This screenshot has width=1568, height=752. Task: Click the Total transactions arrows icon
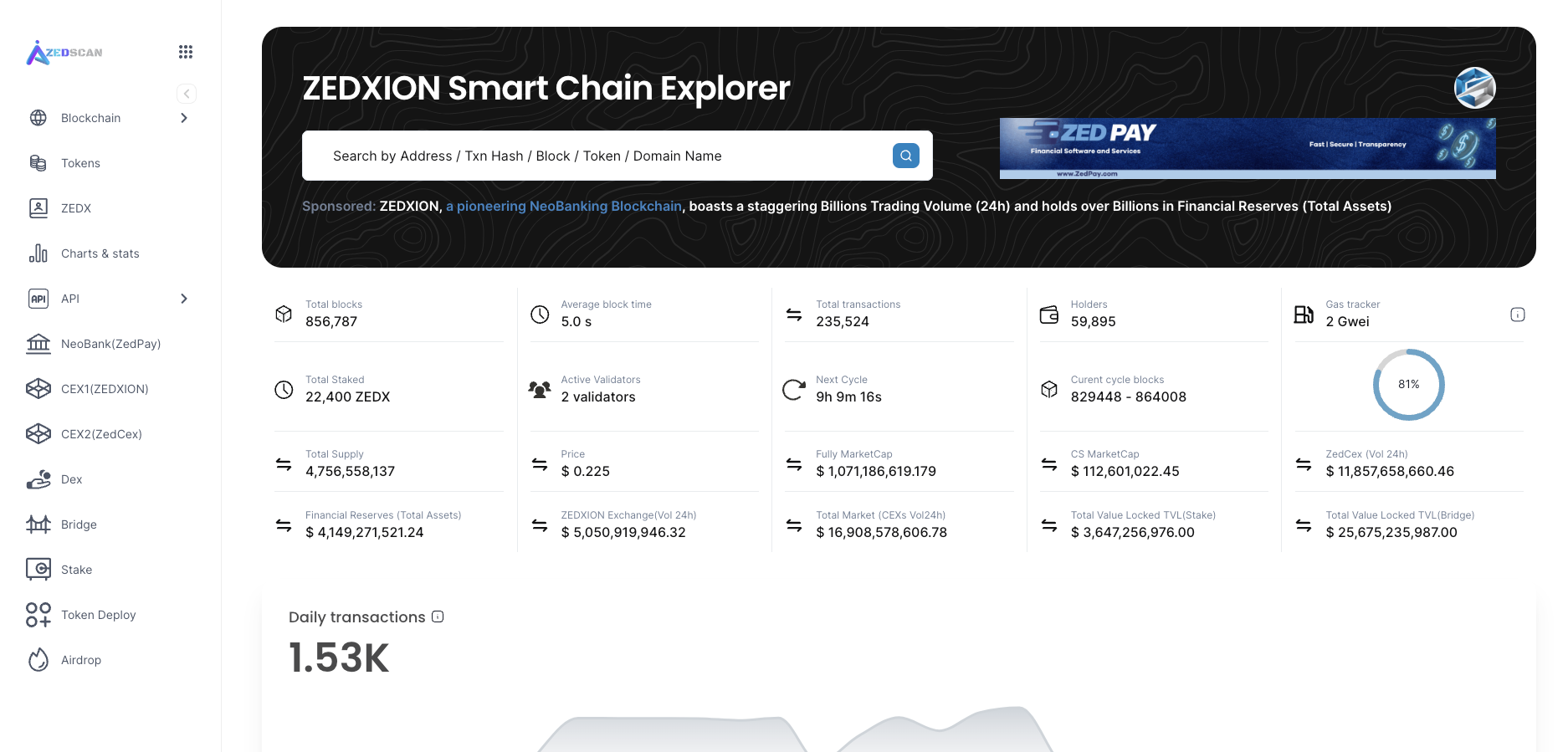tap(794, 315)
